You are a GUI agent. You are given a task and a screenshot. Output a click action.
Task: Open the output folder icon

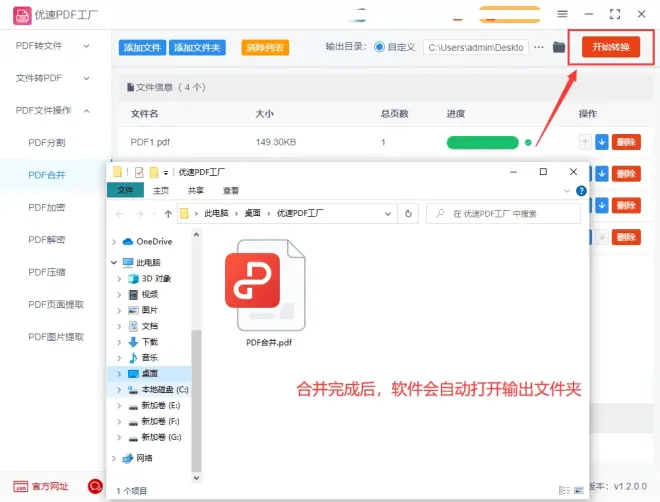[x=559, y=47]
